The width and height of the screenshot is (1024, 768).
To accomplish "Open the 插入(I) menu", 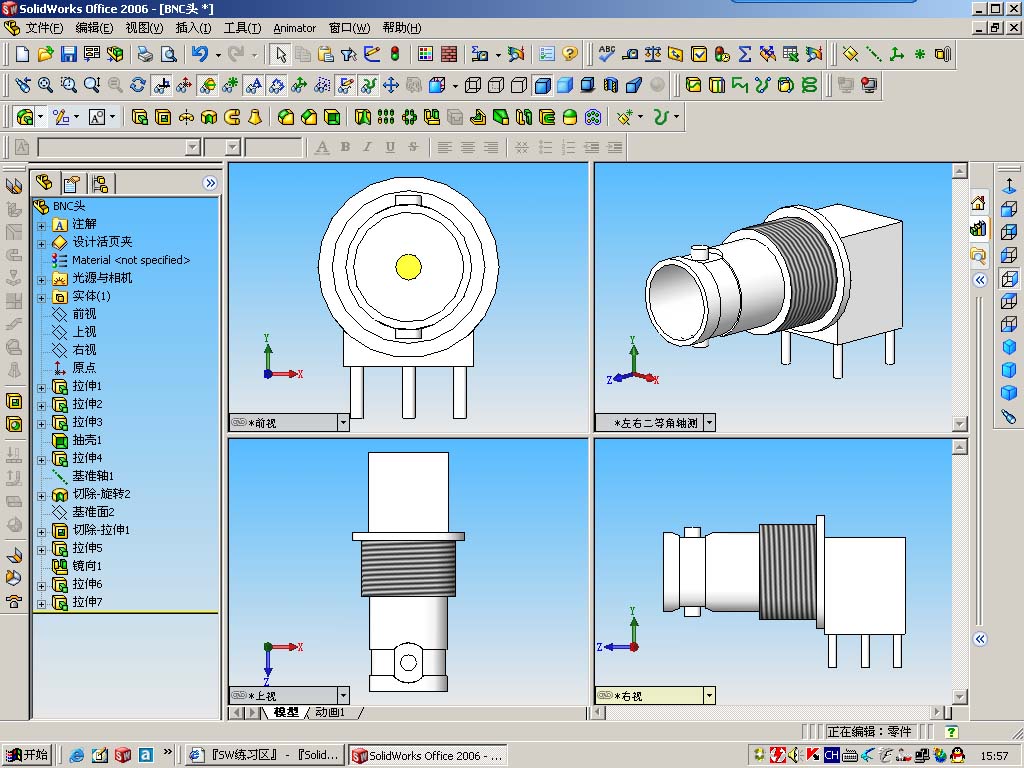I will tap(193, 28).
